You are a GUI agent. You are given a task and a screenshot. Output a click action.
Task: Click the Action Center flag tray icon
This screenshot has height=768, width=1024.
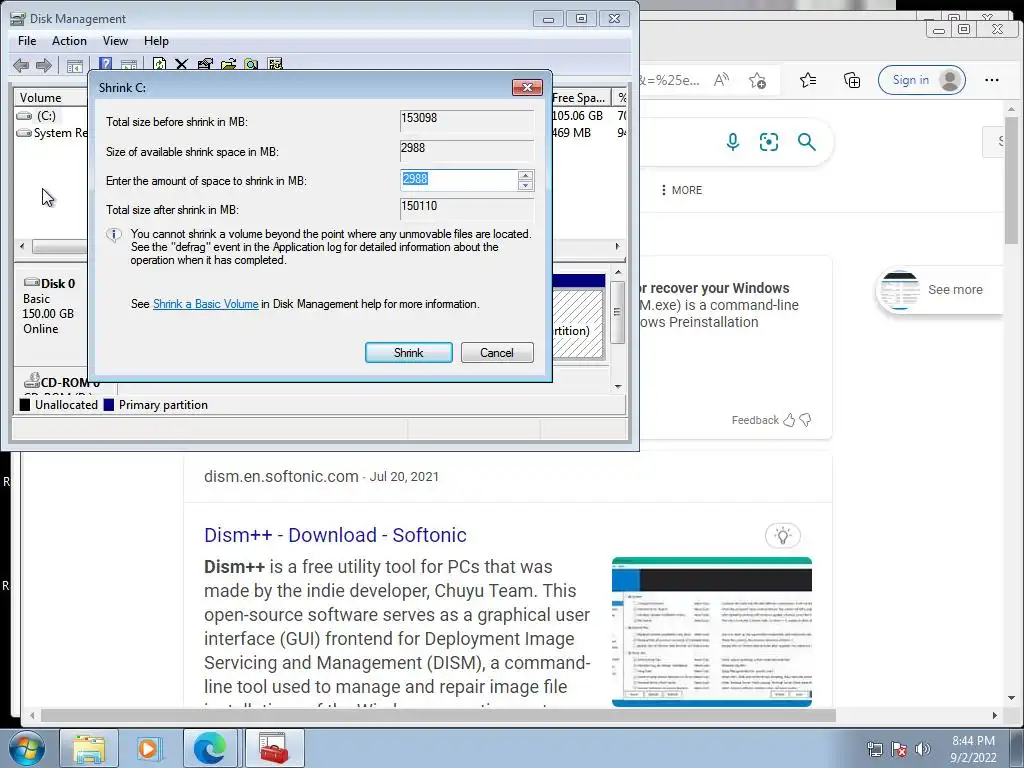coord(899,749)
